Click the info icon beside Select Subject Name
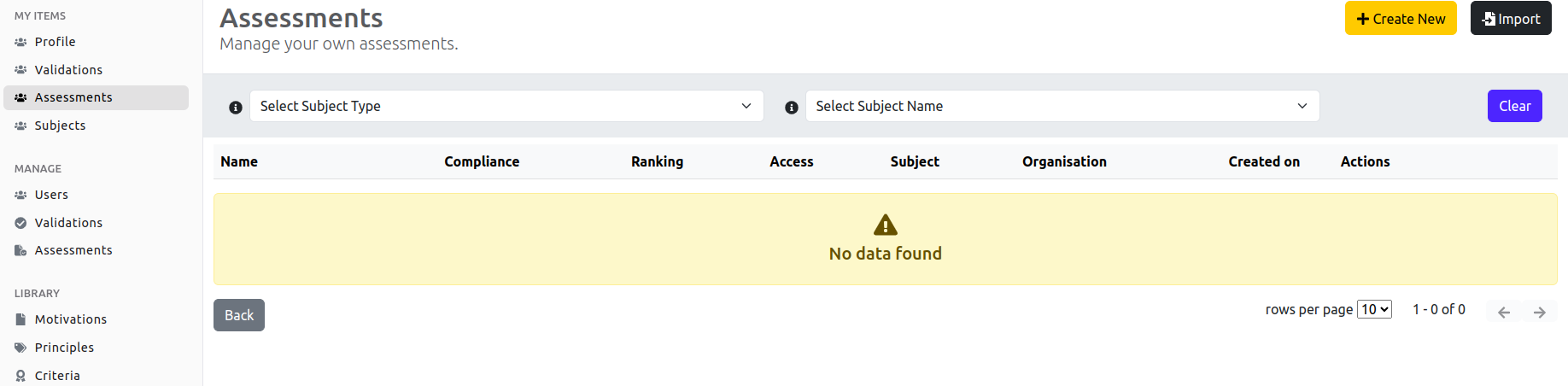This screenshot has width=1568, height=386. 792,108
